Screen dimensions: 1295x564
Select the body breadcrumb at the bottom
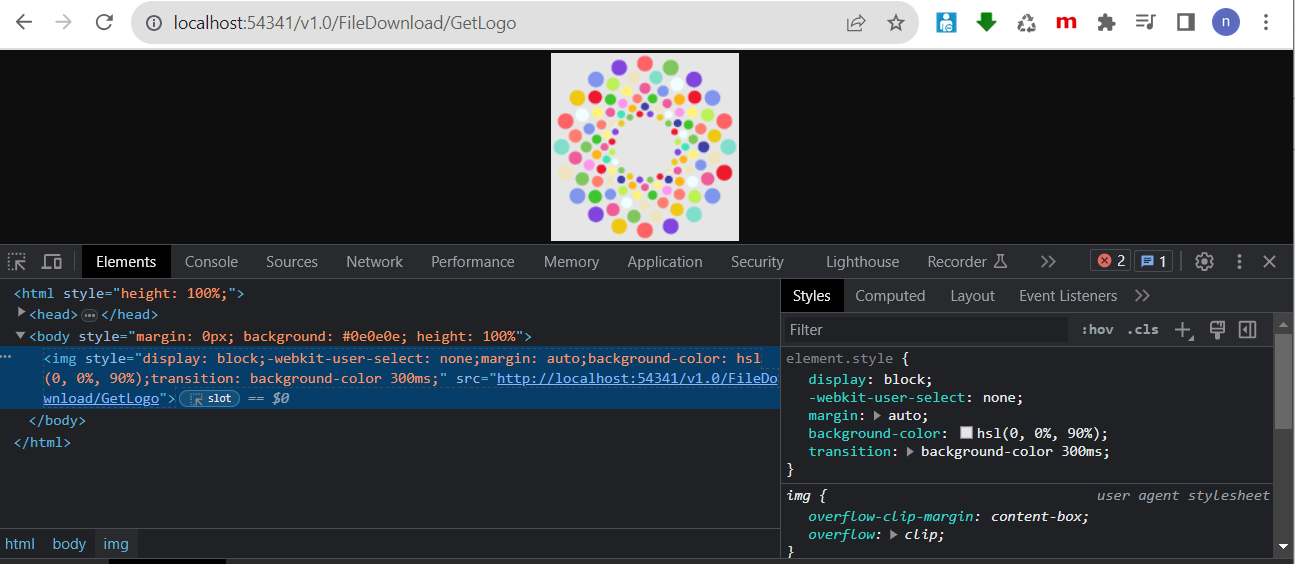tap(69, 544)
